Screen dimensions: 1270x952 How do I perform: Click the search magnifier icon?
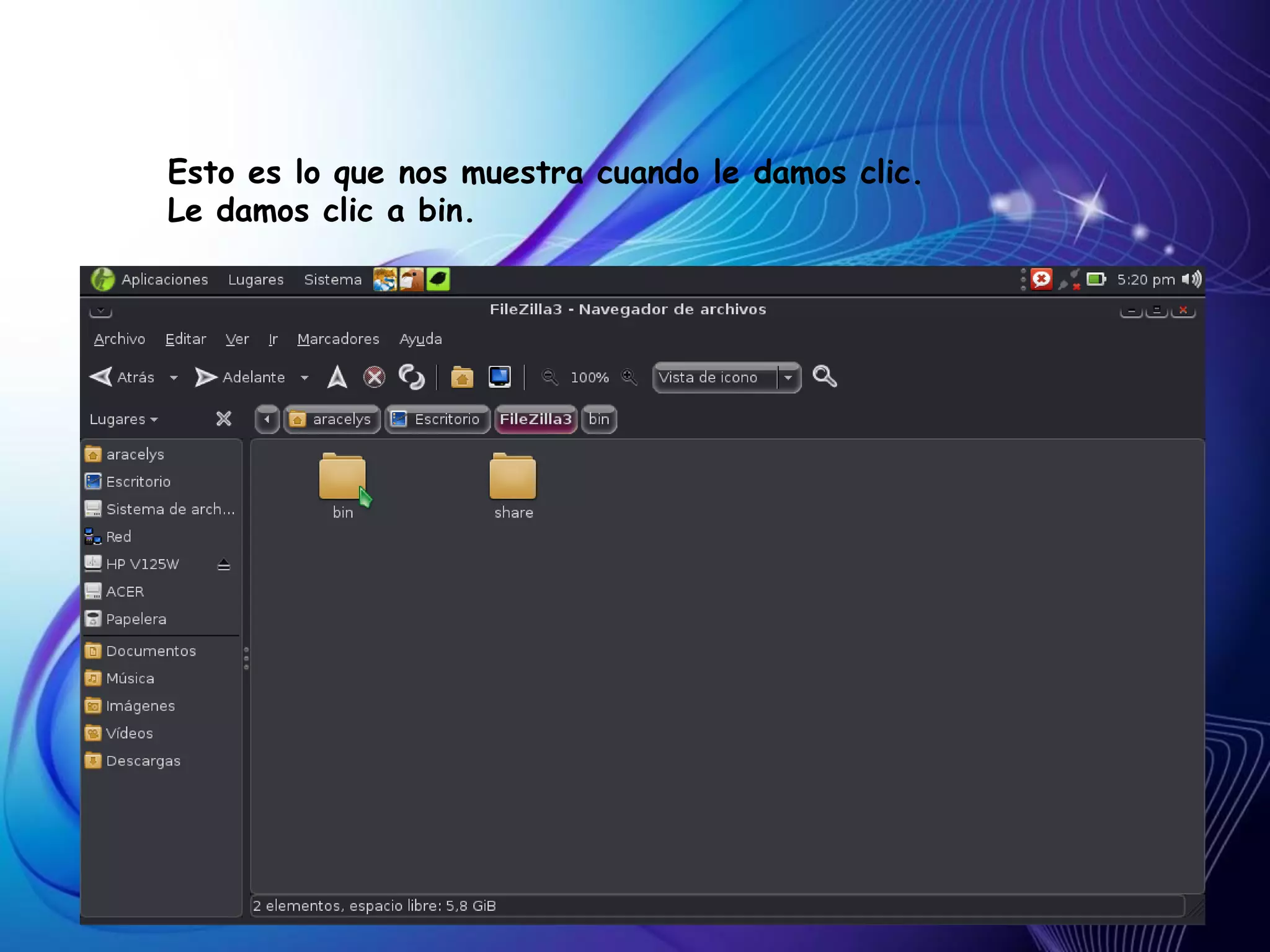(x=824, y=376)
